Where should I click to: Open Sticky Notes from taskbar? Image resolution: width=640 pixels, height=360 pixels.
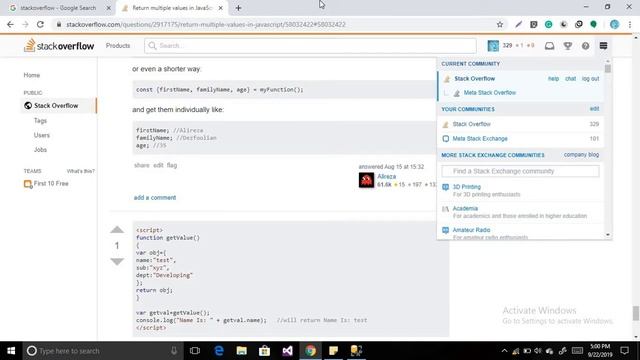[333, 351]
